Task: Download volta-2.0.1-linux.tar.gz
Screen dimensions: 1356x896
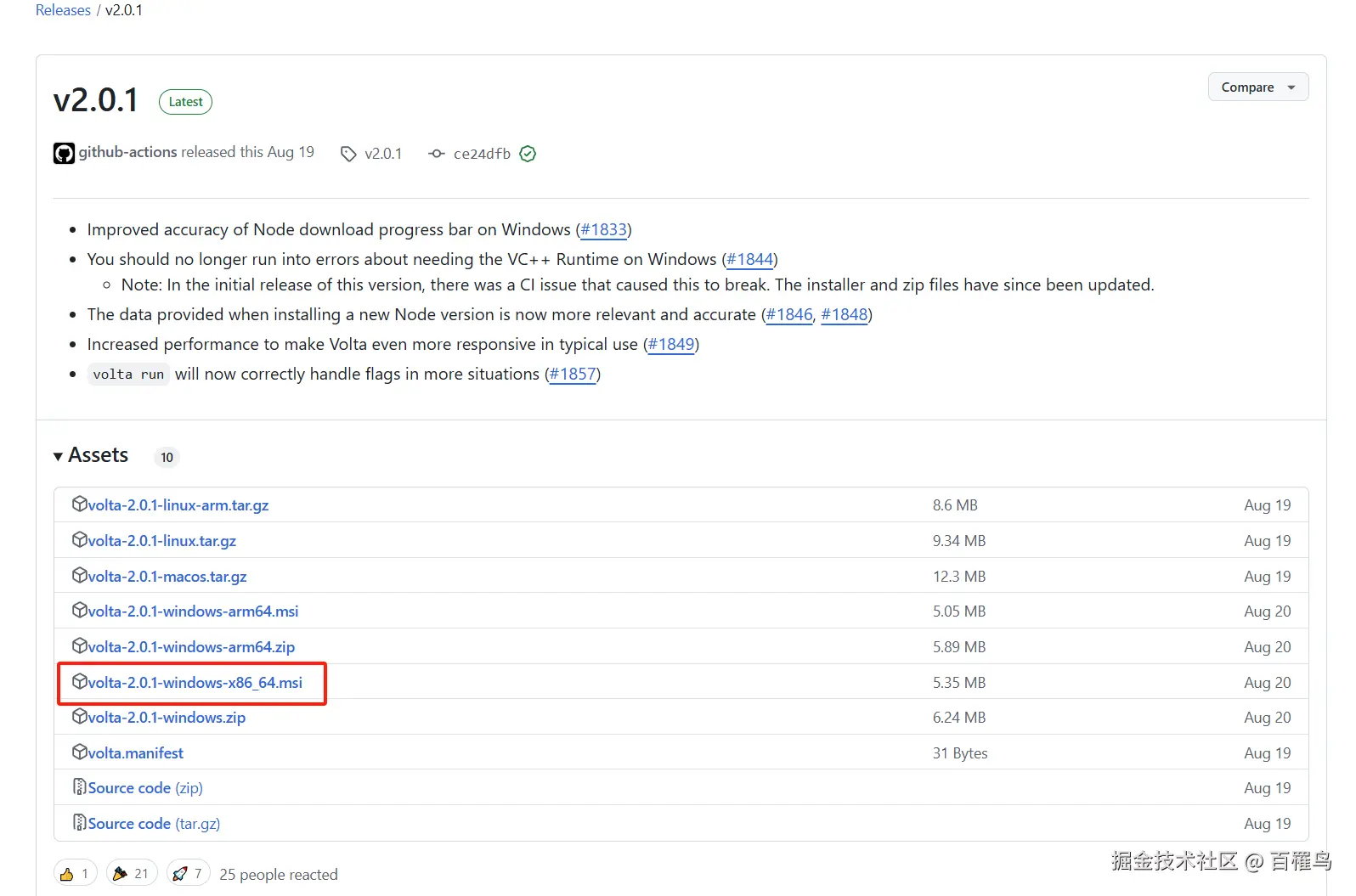Action: pos(162,541)
